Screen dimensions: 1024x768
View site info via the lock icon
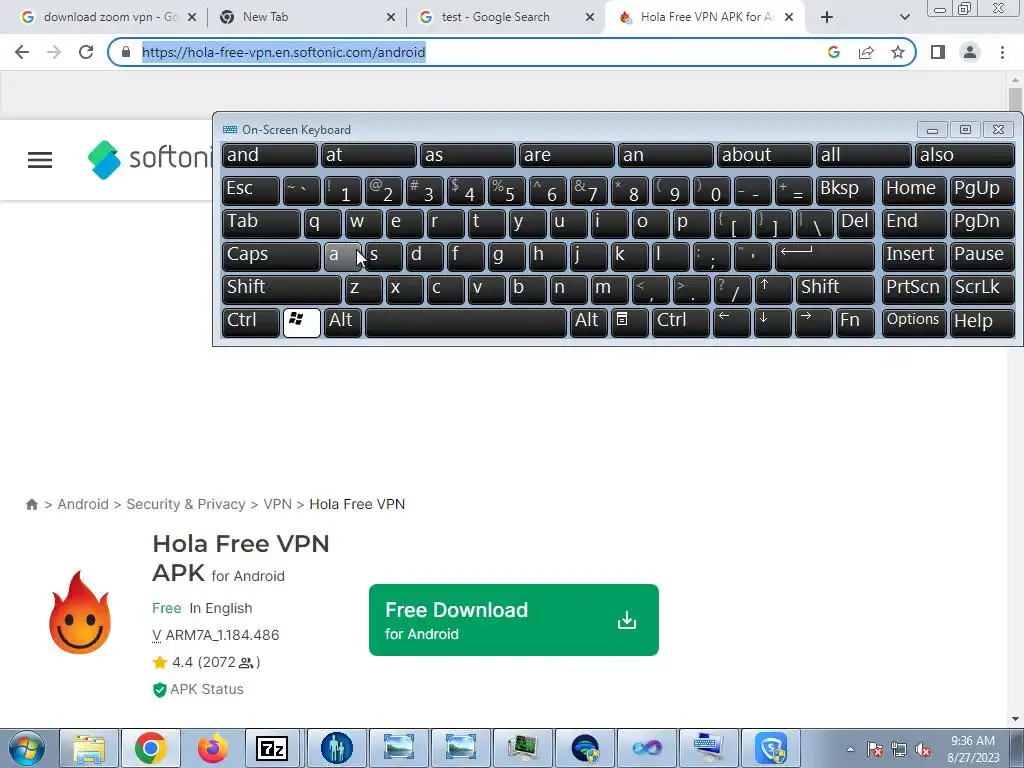click(125, 52)
